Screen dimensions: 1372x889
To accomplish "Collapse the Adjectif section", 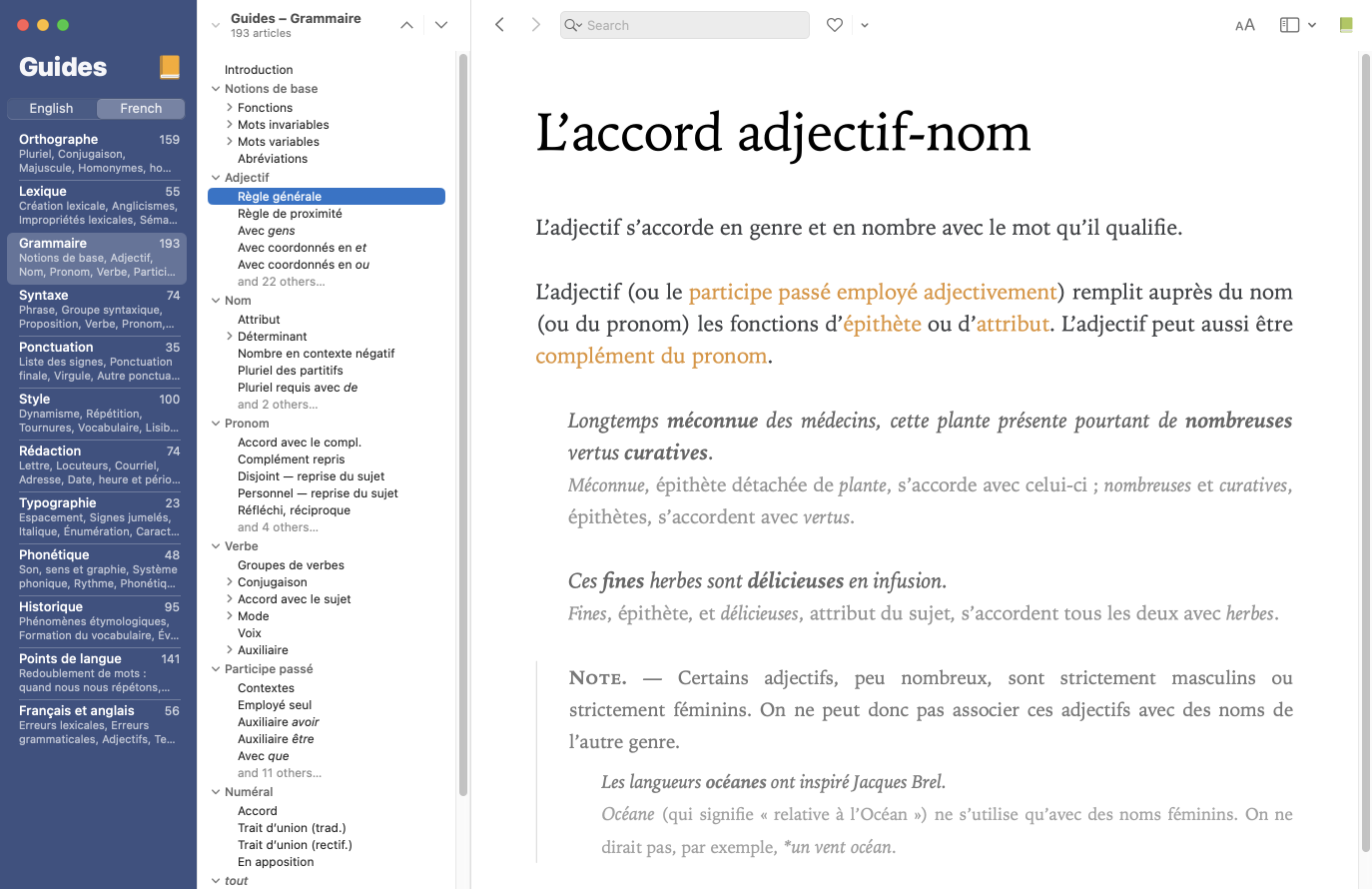I will pyautogui.click(x=216, y=178).
